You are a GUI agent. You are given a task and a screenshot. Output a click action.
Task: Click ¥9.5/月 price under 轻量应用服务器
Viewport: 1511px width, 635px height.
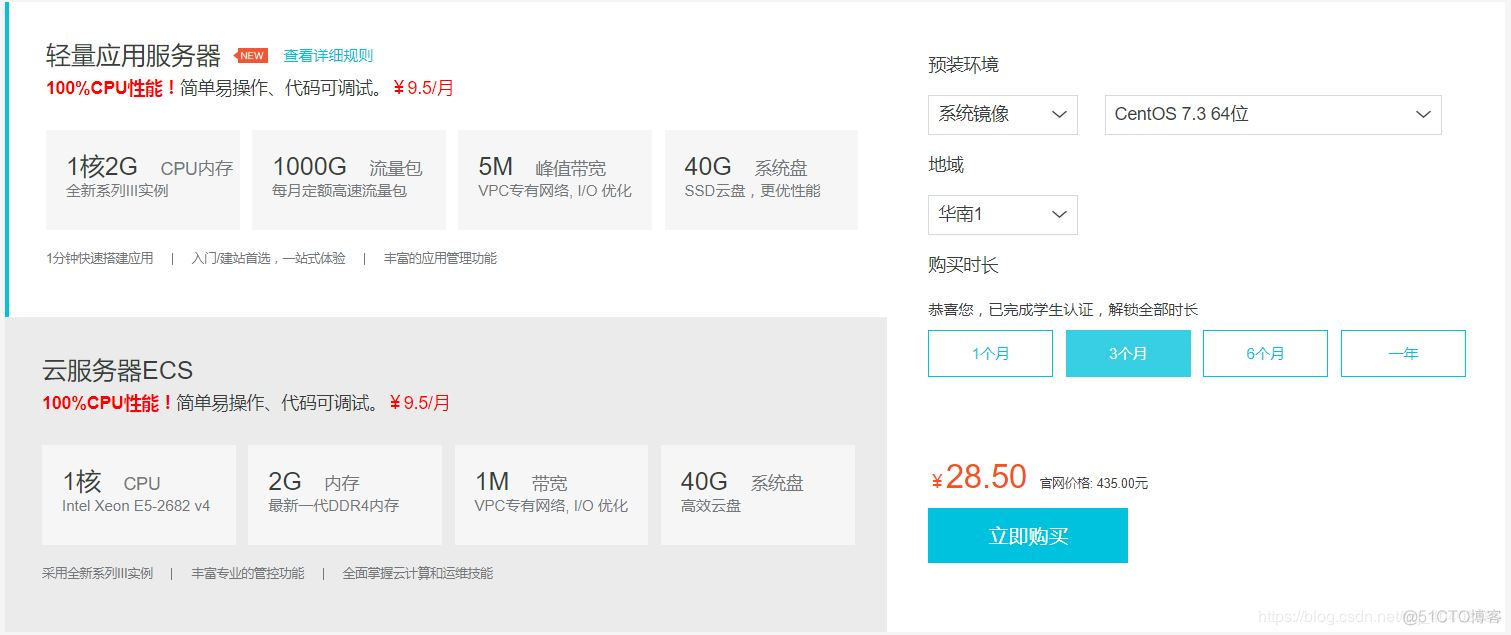coord(423,88)
